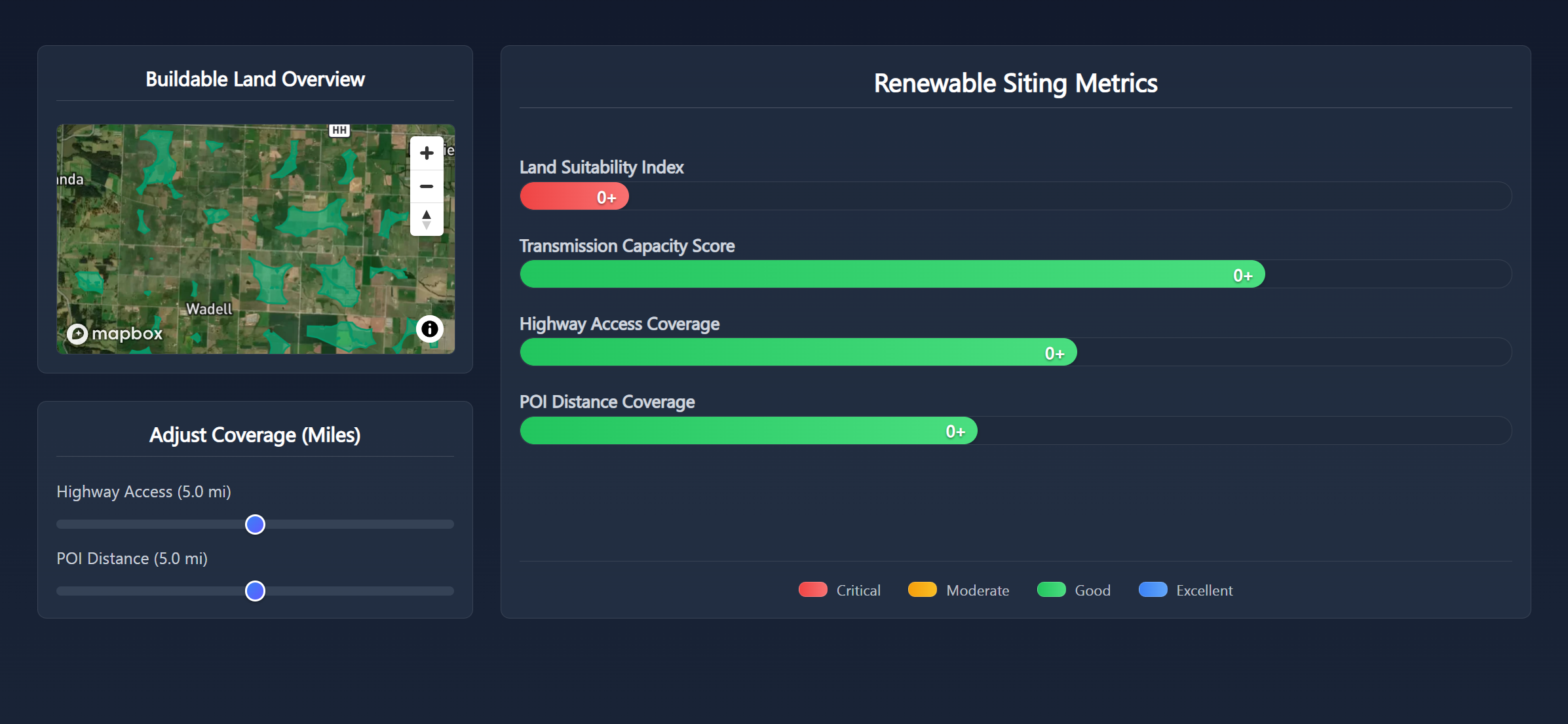
Task: Click the map zoom in icon
Action: 427,152
